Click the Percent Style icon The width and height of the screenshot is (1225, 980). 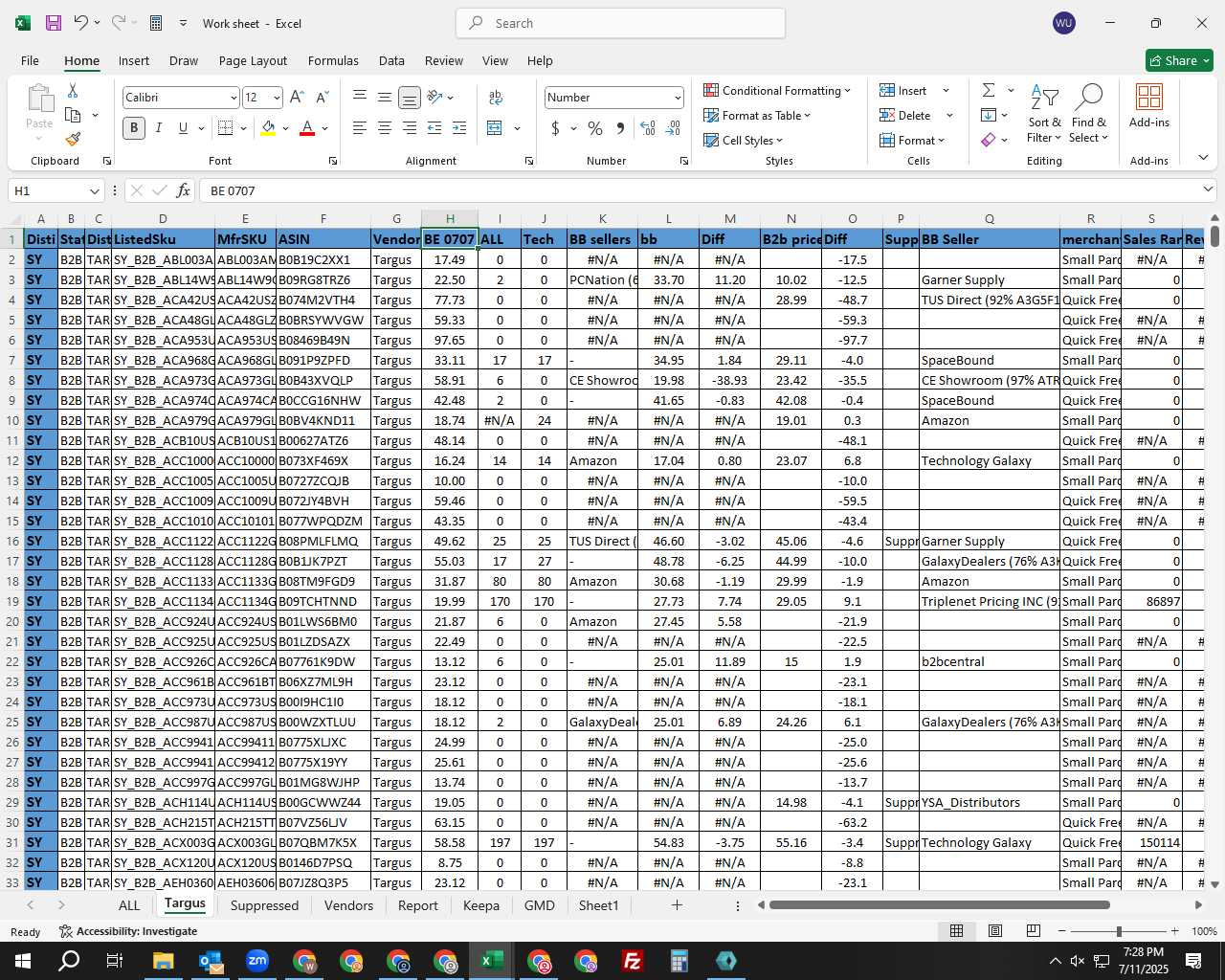595,128
